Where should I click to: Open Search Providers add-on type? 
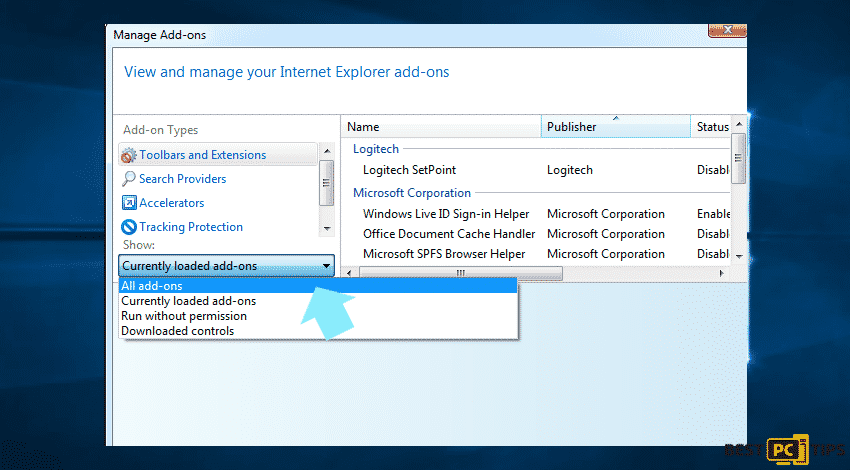[x=182, y=179]
